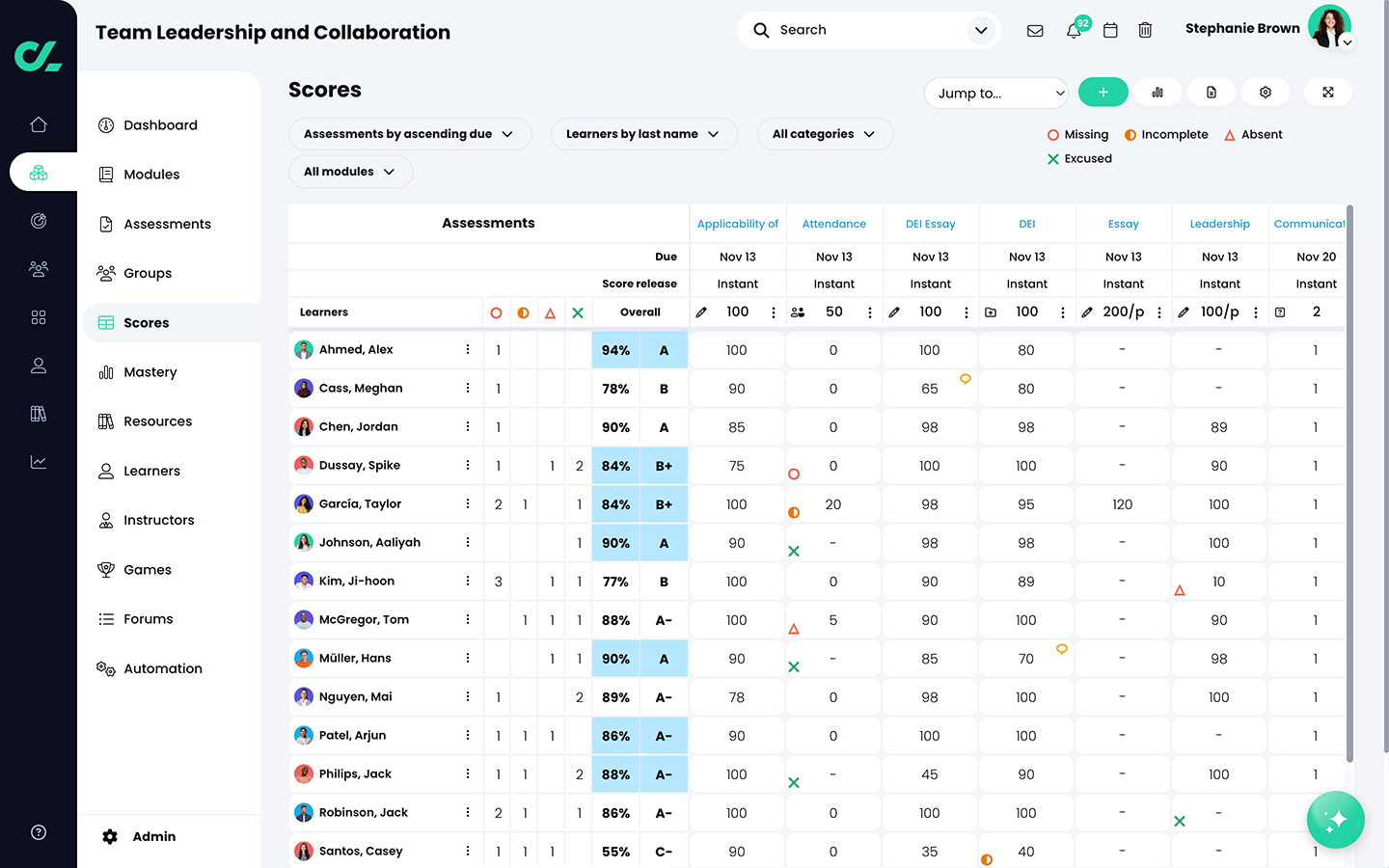Open the score statistics chart icon
The width and height of the screenshot is (1389, 868).
(1157, 92)
